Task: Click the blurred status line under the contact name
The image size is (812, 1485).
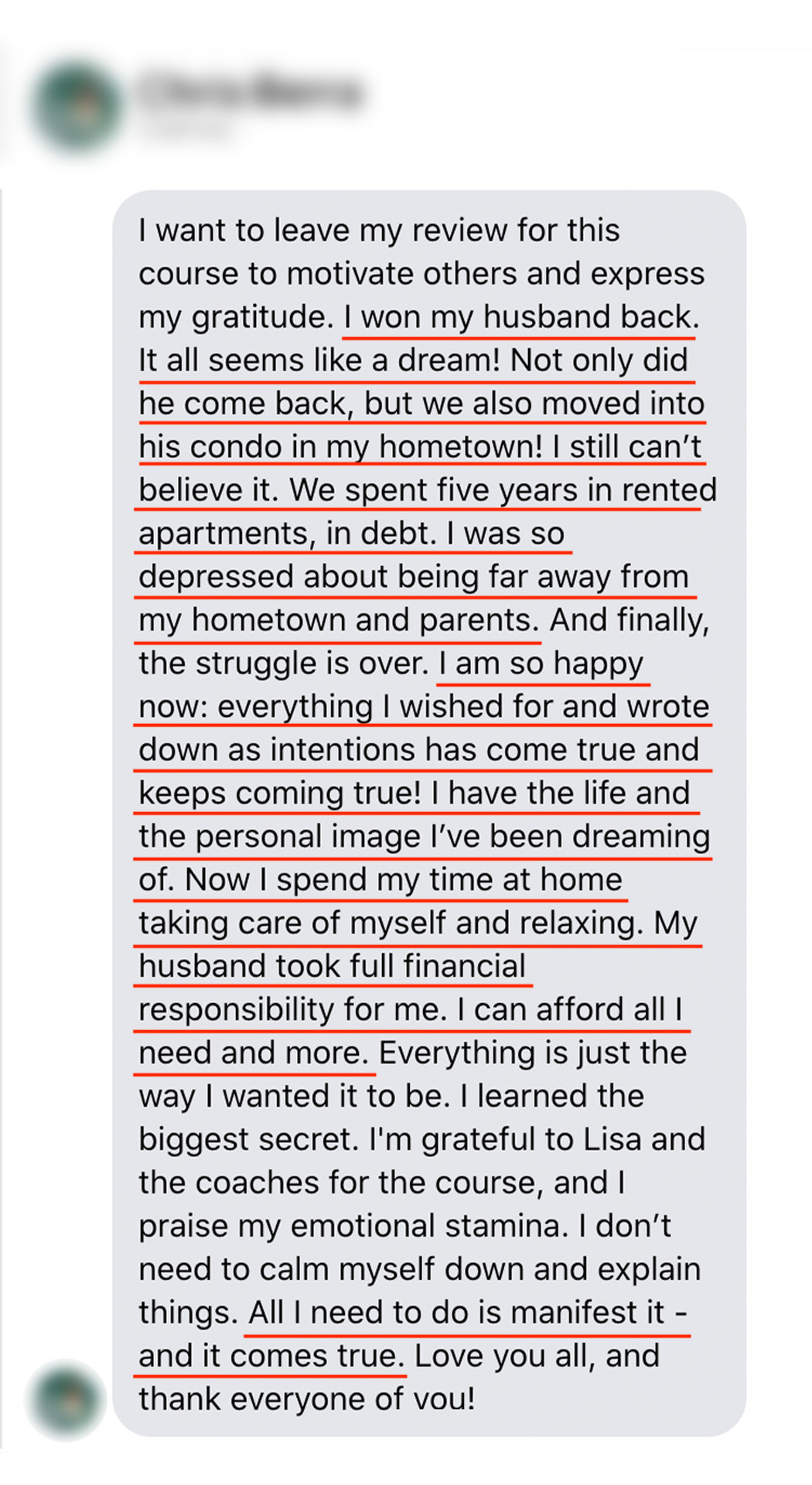Action: [x=187, y=128]
